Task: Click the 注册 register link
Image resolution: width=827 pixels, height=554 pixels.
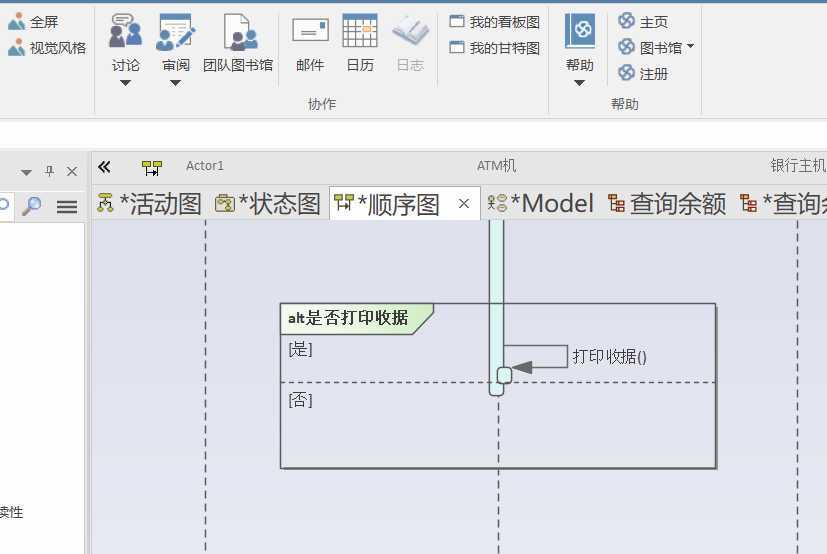Action: click(643, 74)
